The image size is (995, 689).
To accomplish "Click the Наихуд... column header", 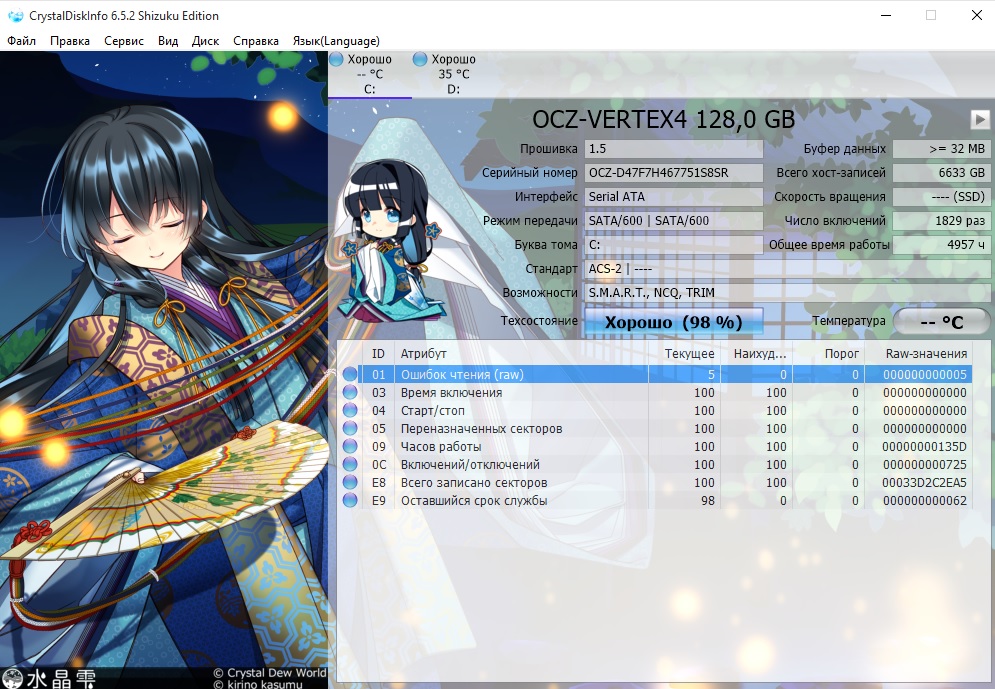I will coord(756,353).
